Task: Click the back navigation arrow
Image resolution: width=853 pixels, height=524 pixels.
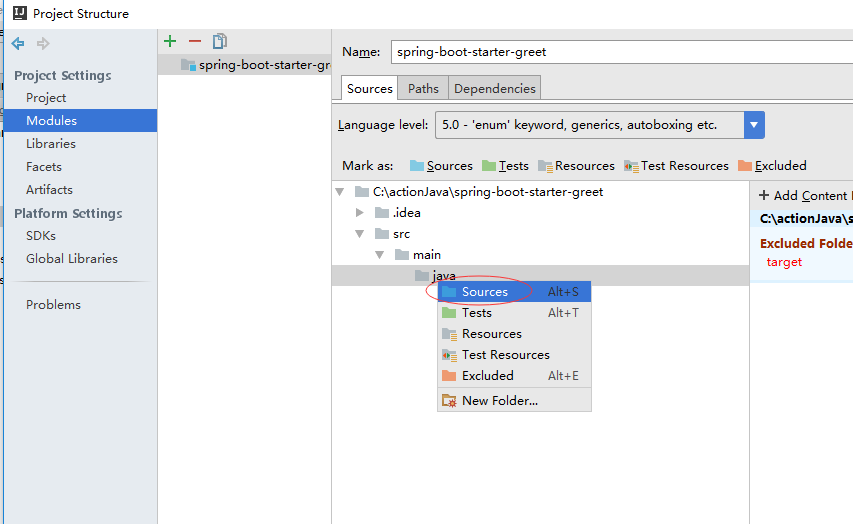Action: coord(18,43)
